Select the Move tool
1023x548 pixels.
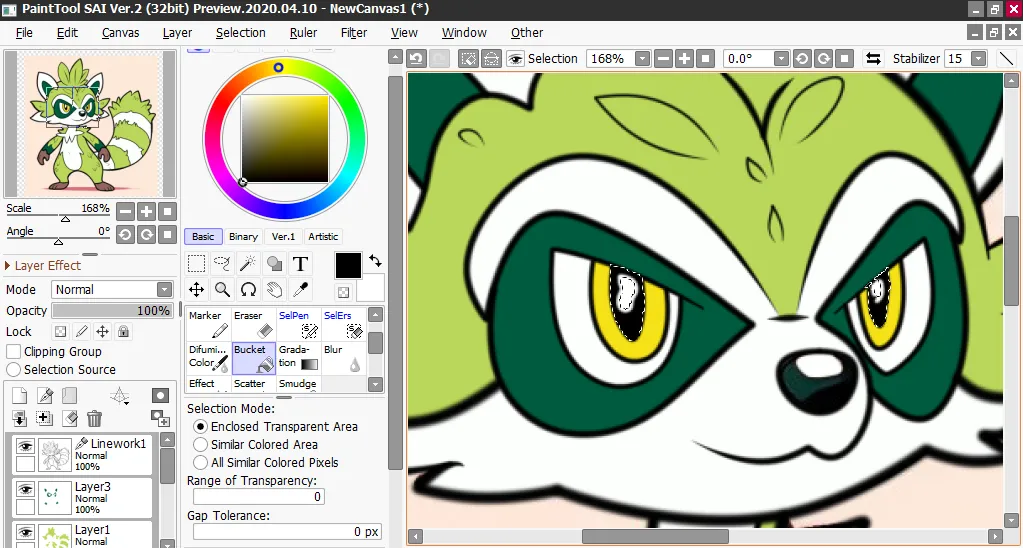click(x=196, y=289)
